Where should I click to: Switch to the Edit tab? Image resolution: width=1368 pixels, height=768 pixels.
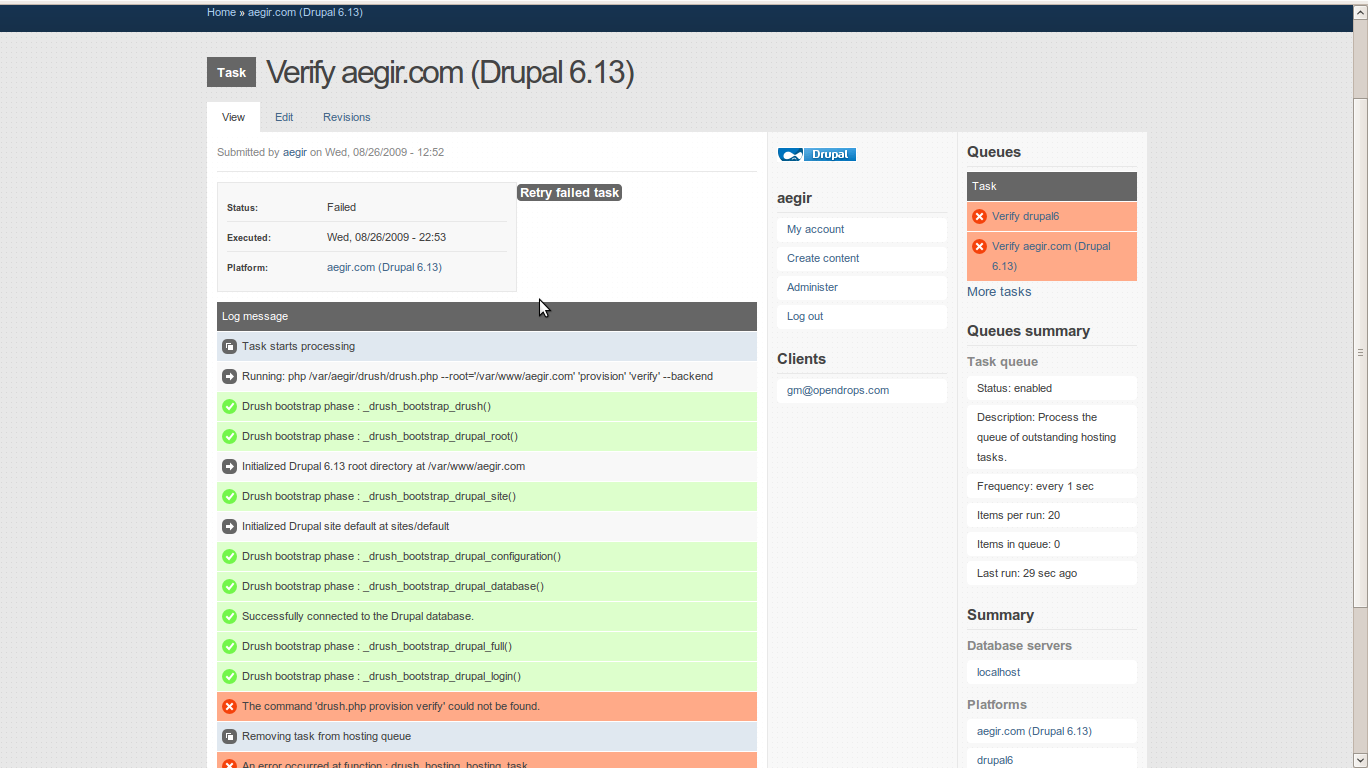tap(284, 117)
